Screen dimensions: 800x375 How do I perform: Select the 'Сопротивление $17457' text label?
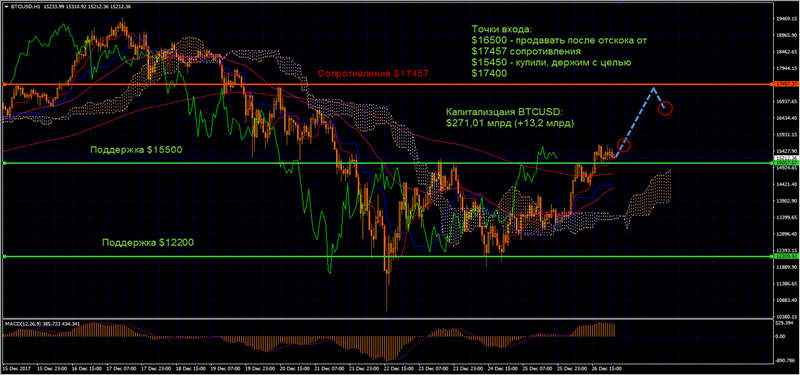(373, 74)
